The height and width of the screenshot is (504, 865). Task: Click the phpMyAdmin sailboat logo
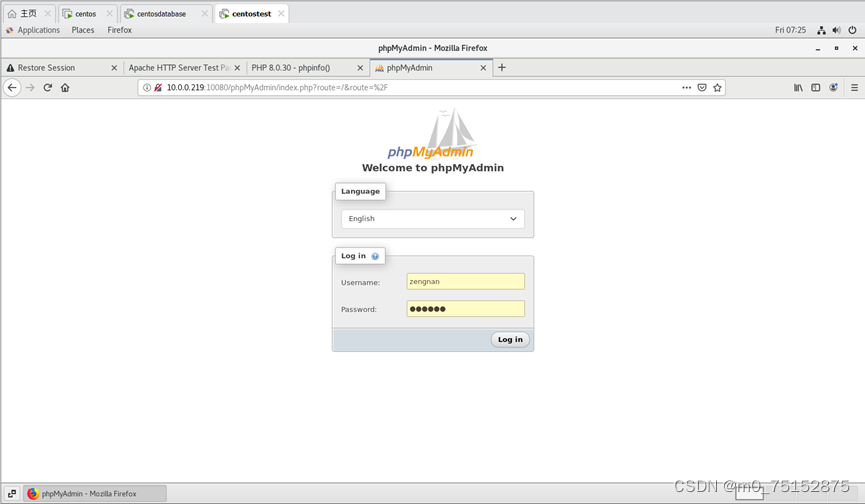(x=430, y=133)
